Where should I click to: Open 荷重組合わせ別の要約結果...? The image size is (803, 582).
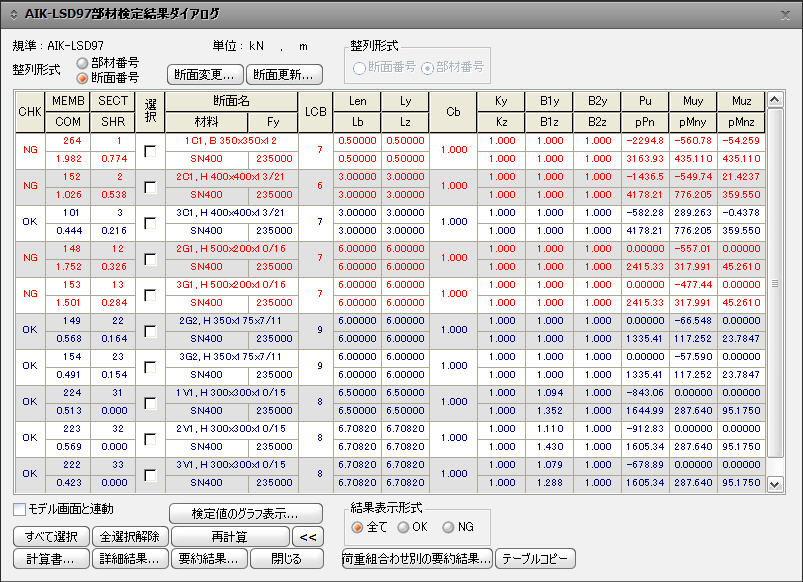pyautogui.click(x=417, y=559)
